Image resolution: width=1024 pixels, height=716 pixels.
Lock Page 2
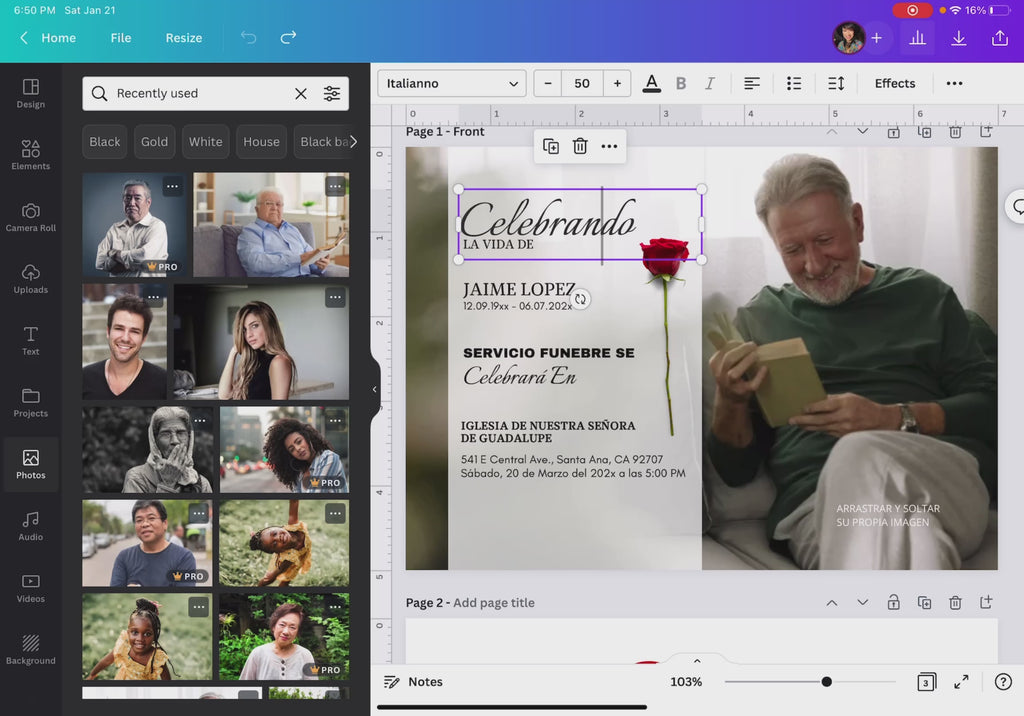point(893,602)
